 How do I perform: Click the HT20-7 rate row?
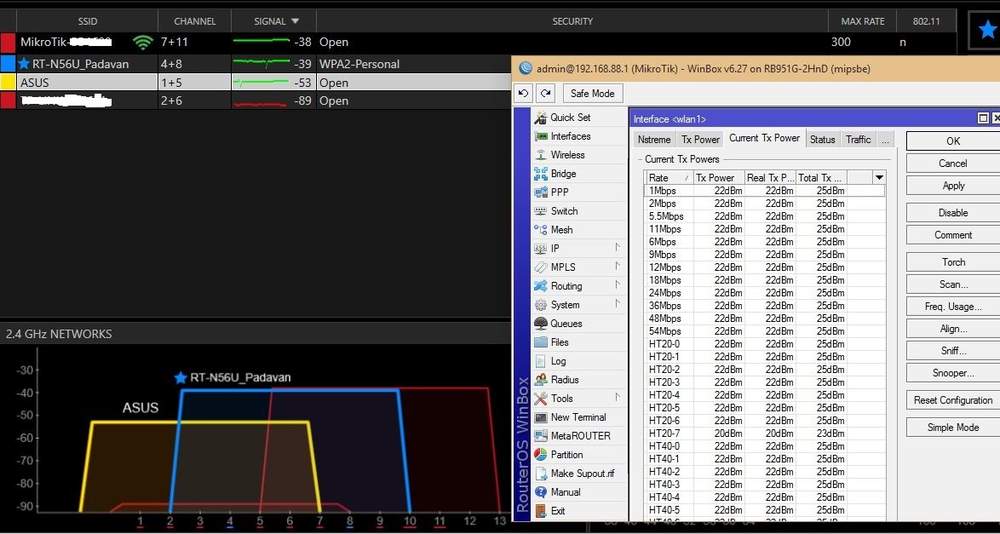(x=764, y=433)
